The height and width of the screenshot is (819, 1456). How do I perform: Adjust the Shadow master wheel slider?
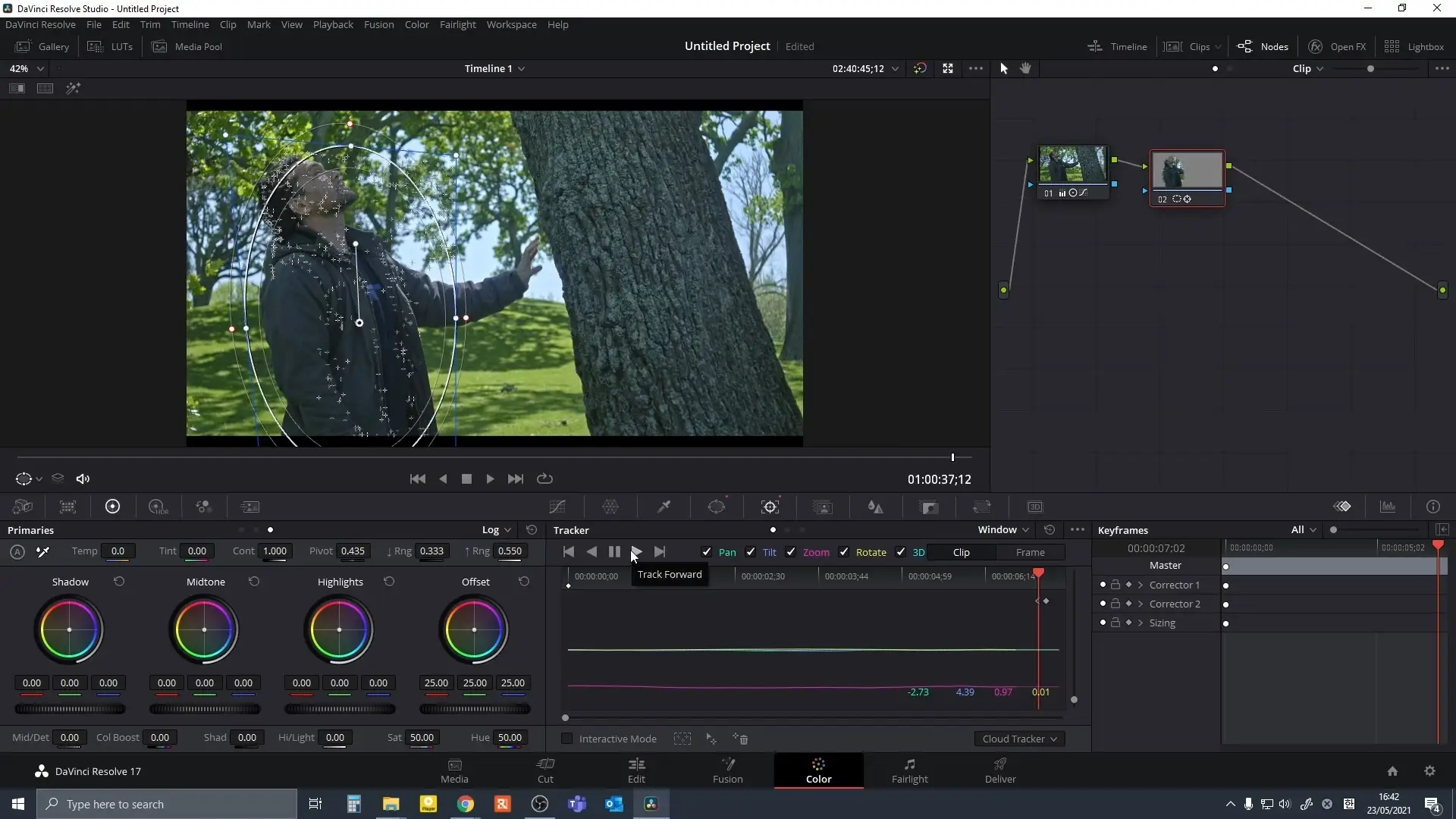pos(70,709)
